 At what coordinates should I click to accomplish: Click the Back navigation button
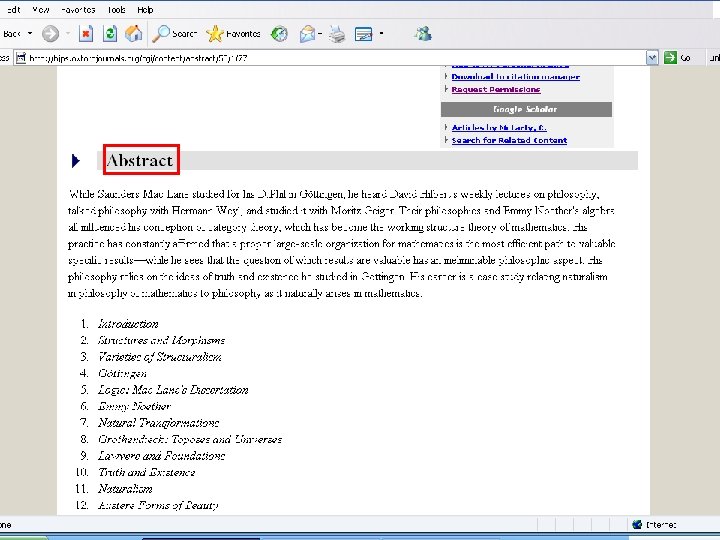[x=11, y=34]
